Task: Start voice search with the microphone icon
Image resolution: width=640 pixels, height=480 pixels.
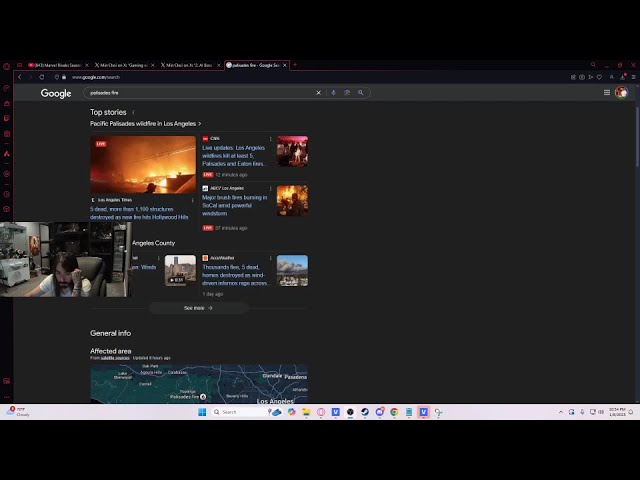Action: pos(333,93)
